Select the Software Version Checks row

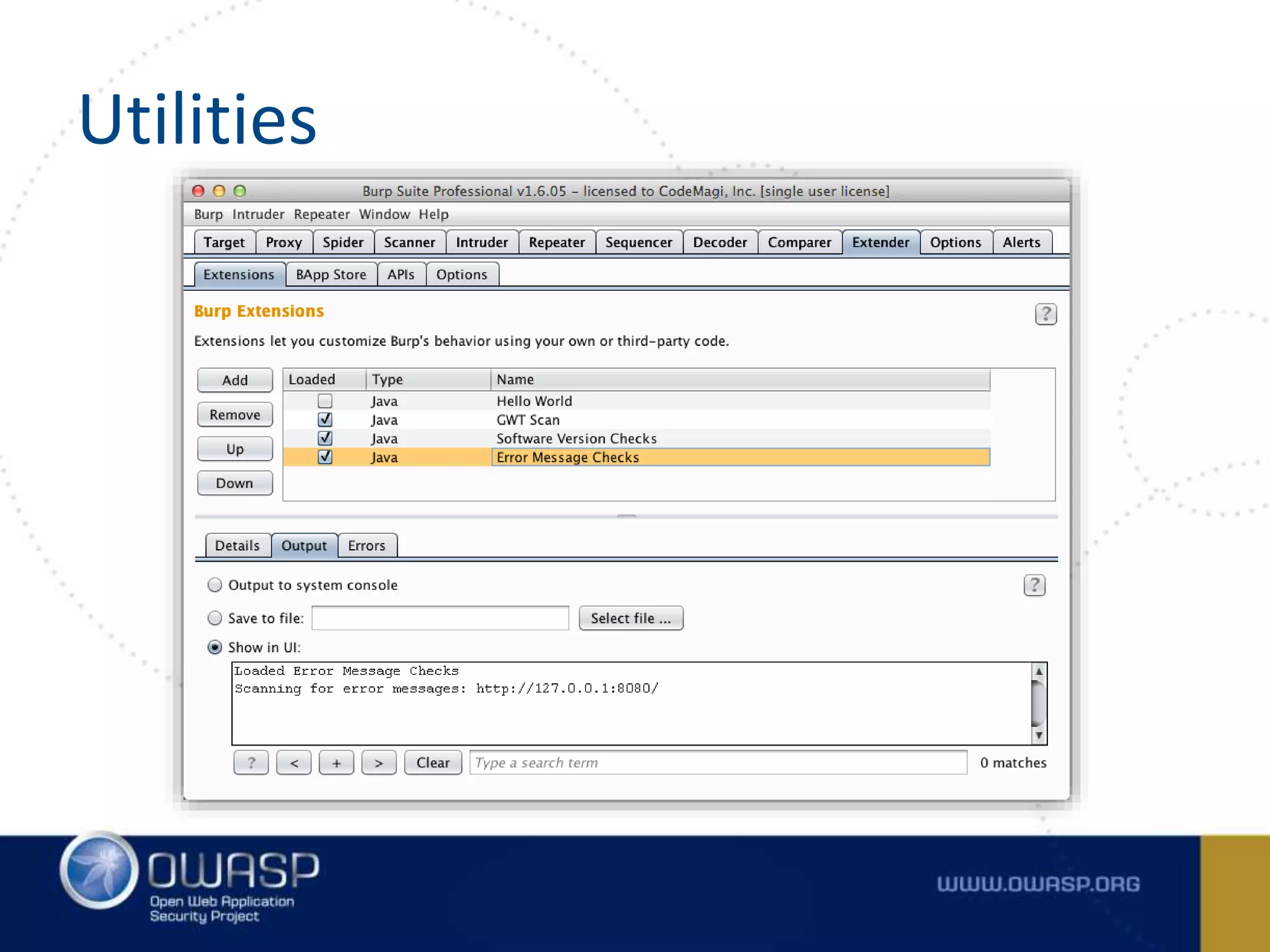point(636,438)
